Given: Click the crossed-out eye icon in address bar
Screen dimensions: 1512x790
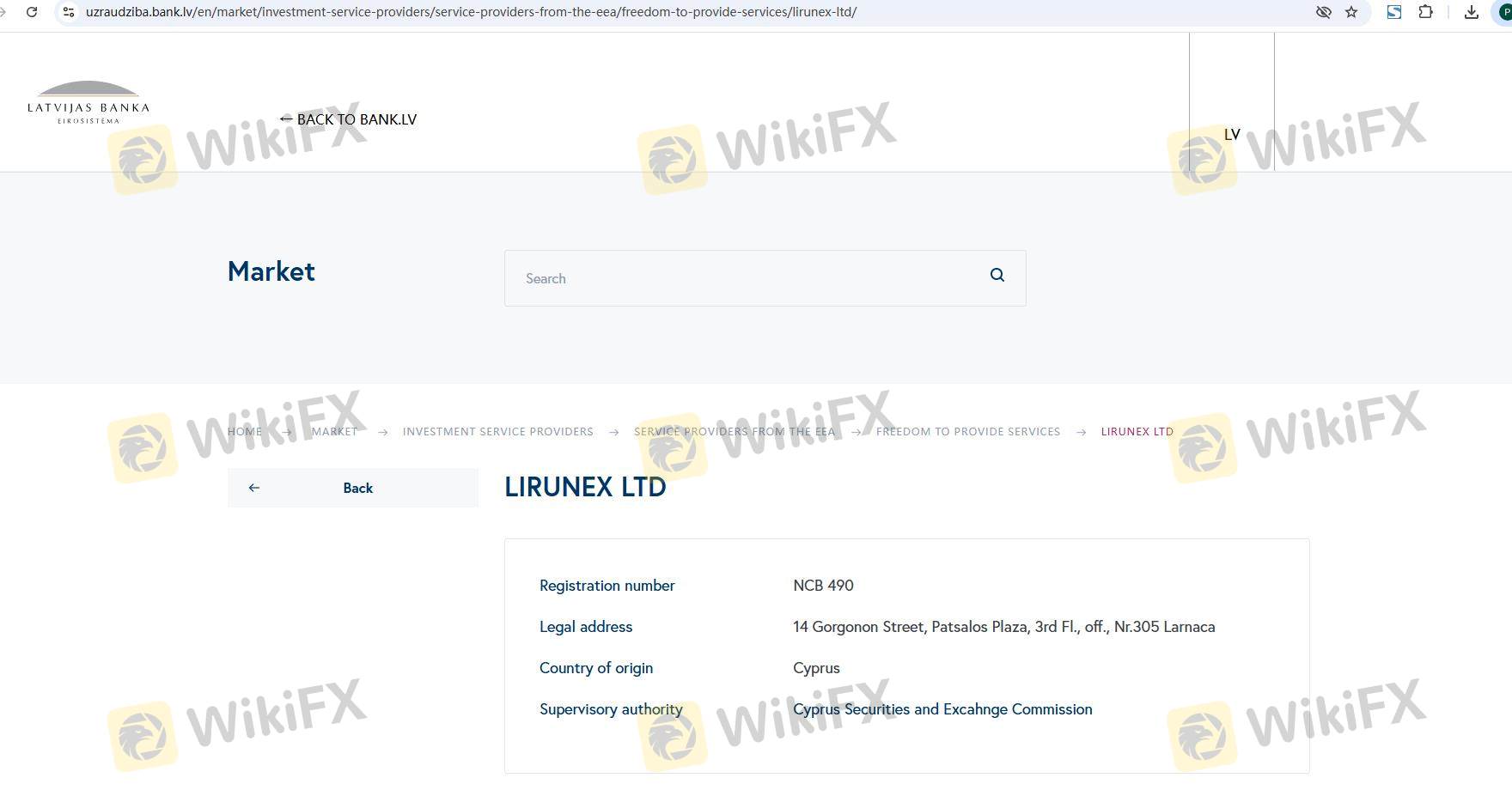Looking at the screenshot, I should (x=1323, y=12).
